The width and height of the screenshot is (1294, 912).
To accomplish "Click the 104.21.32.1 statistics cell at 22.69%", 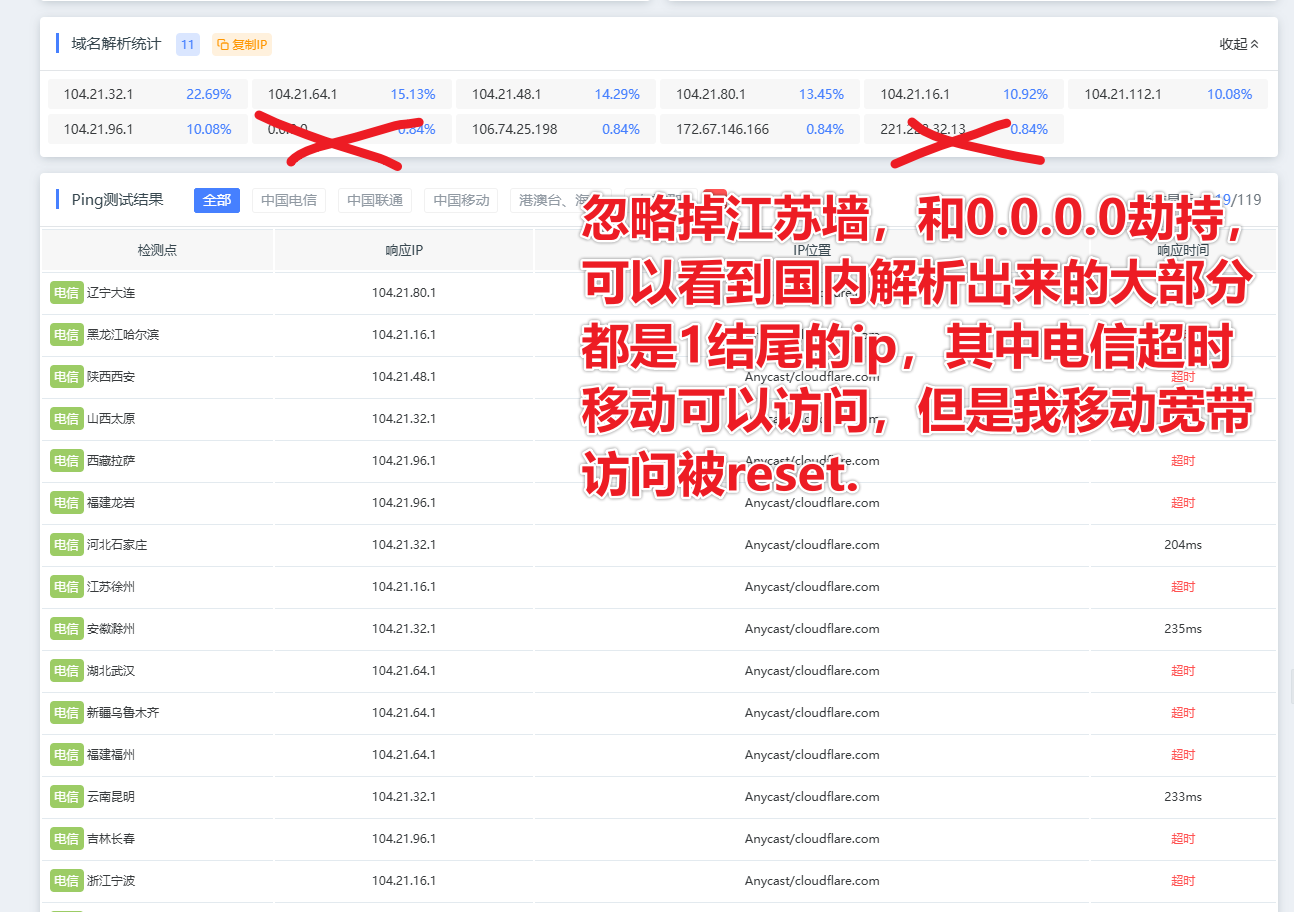I will (x=148, y=94).
